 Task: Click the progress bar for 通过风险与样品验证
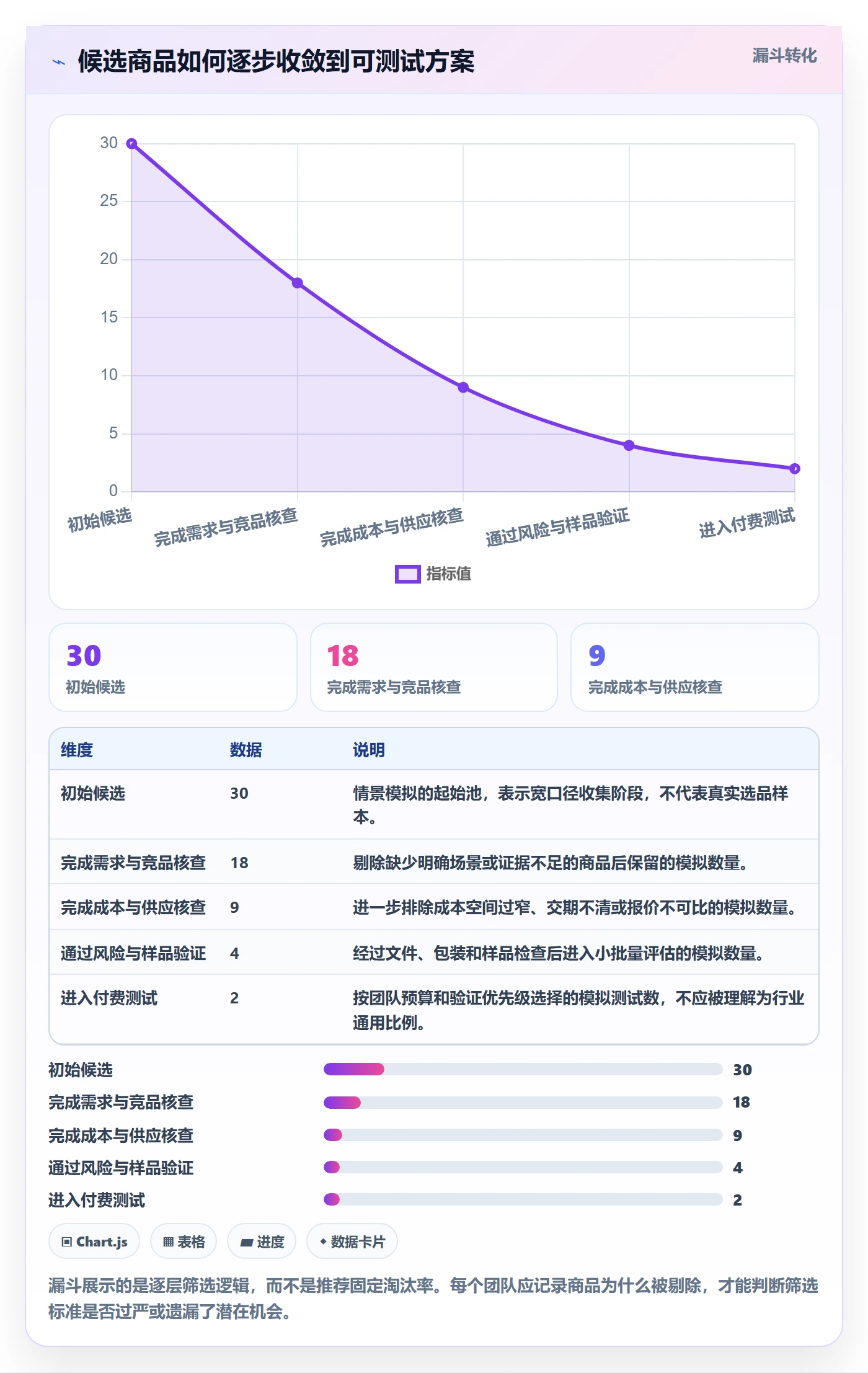(x=523, y=1167)
